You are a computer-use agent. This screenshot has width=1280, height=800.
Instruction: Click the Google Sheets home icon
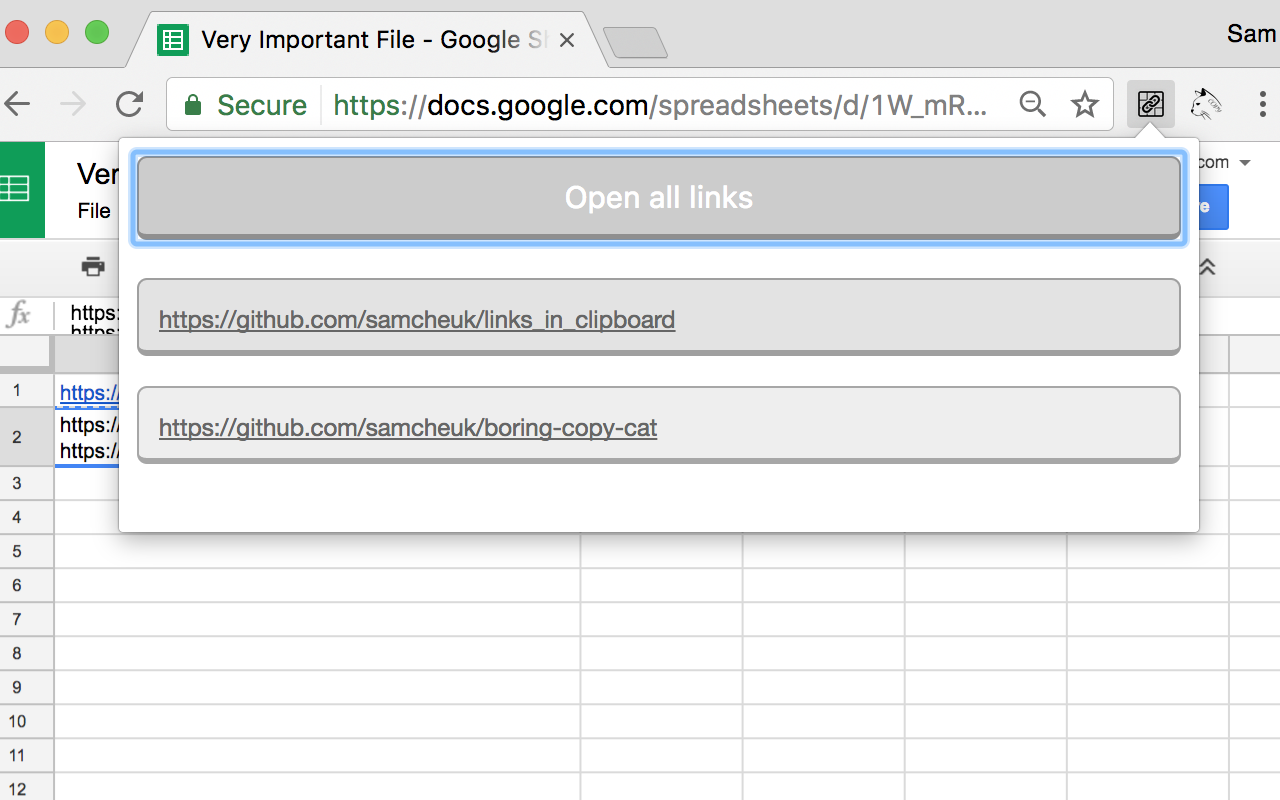(x=21, y=189)
